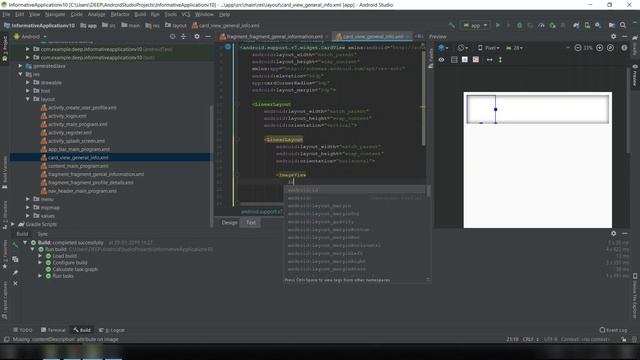Click the pin icon in Build panel
Viewport: 640px width, 360px height.
click(15, 272)
